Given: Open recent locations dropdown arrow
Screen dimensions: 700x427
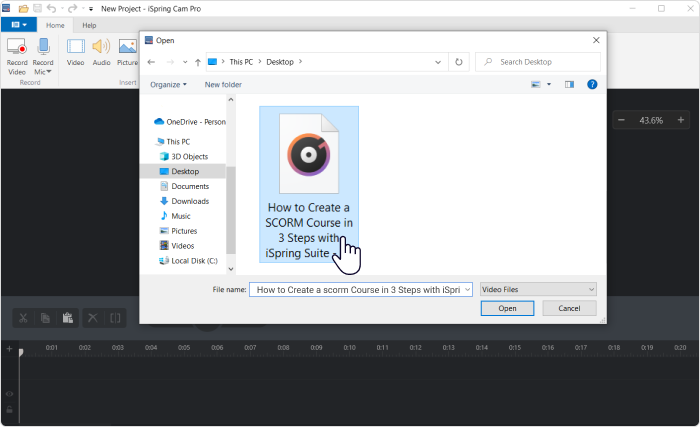Looking at the screenshot, I should pos(185,63).
